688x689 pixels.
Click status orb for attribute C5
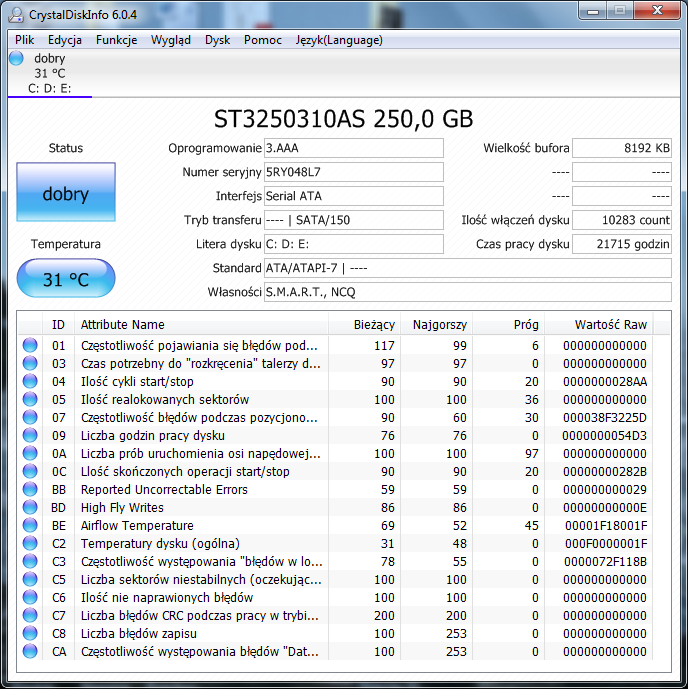[x=30, y=580]
